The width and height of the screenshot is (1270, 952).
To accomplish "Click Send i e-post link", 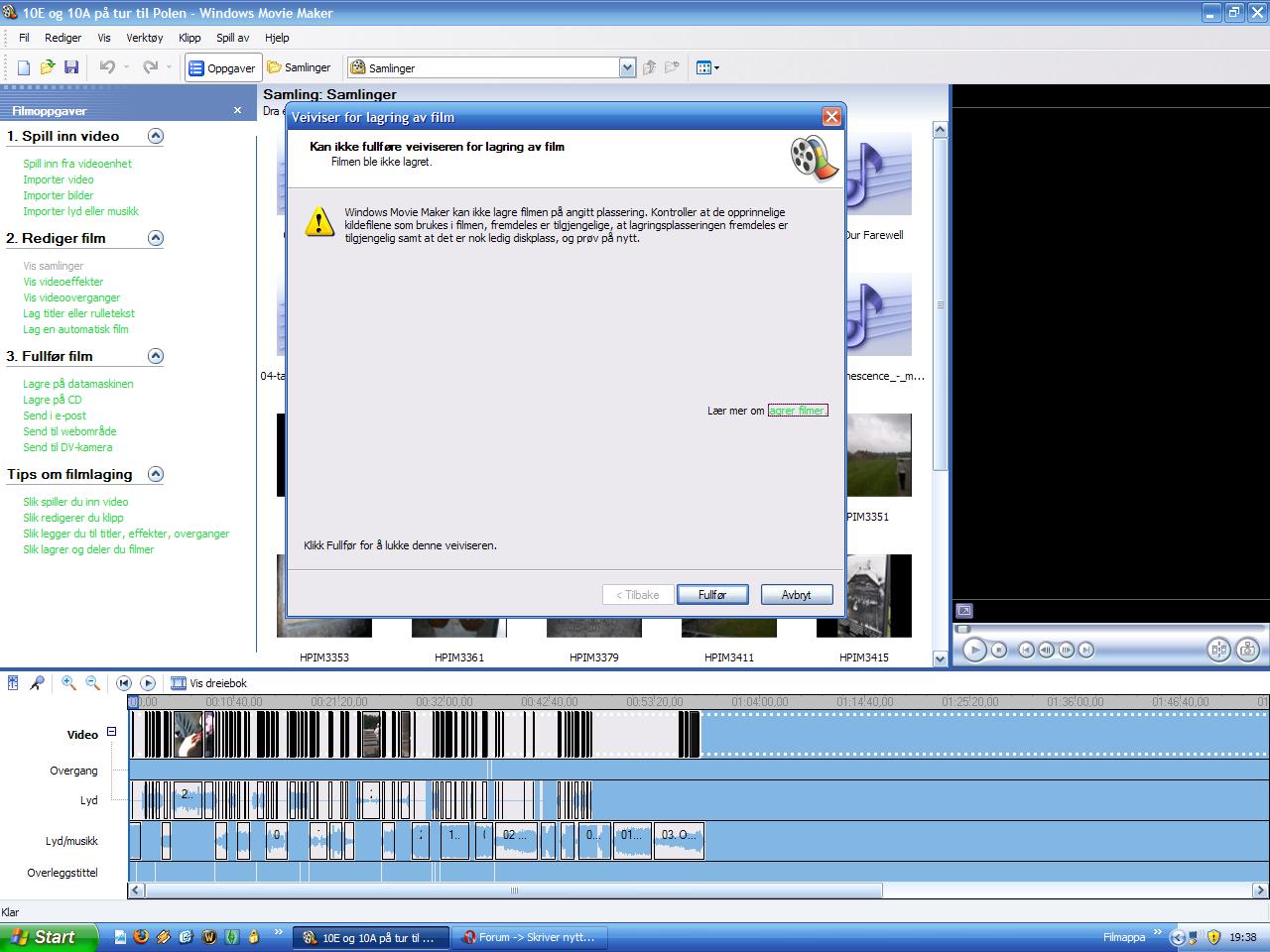I will pyautogui.click(x=55, y=416).
